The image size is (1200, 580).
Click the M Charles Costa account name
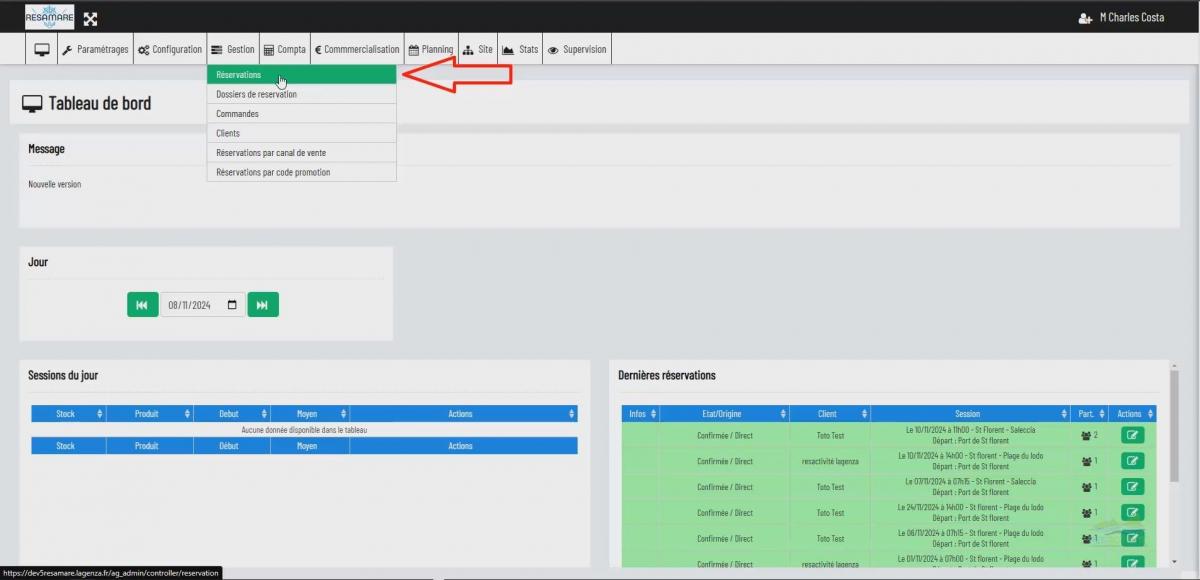click(1132, 18)
